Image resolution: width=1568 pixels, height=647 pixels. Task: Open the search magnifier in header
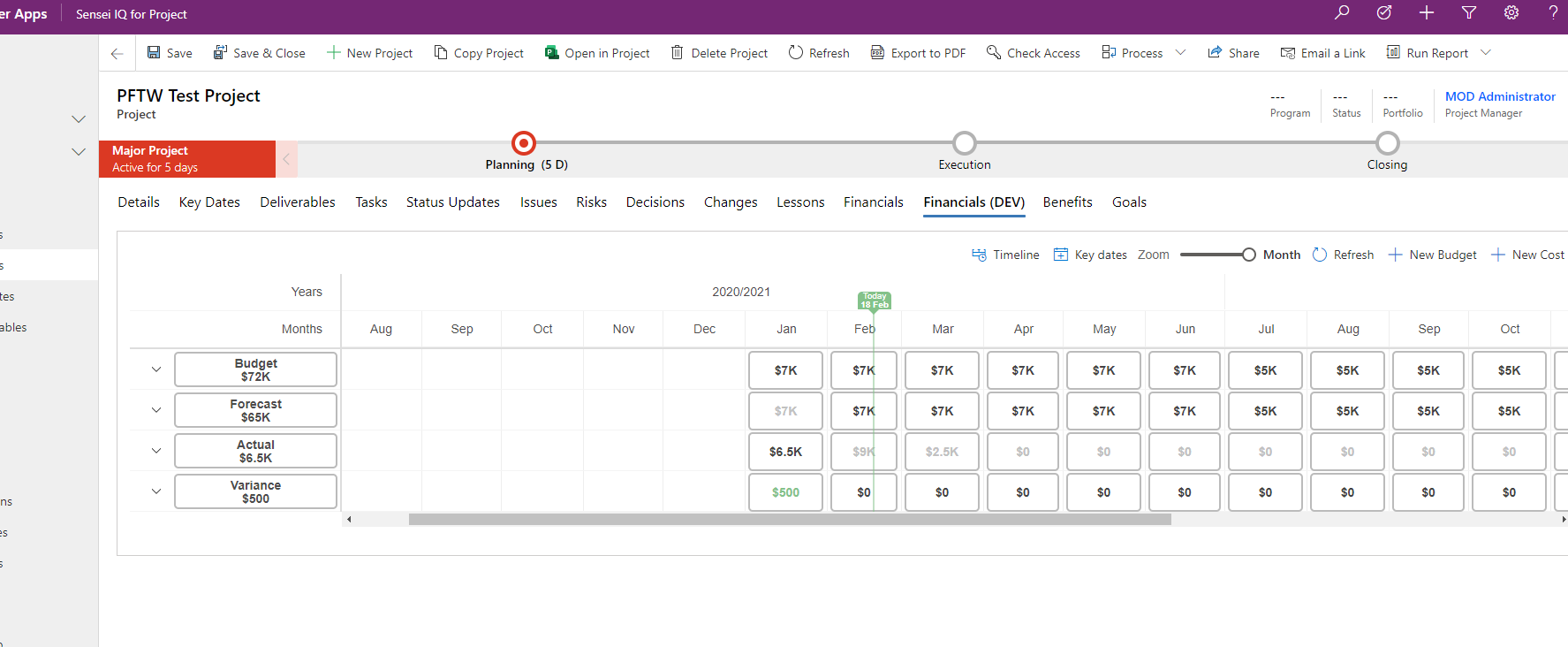point(1342,12)
